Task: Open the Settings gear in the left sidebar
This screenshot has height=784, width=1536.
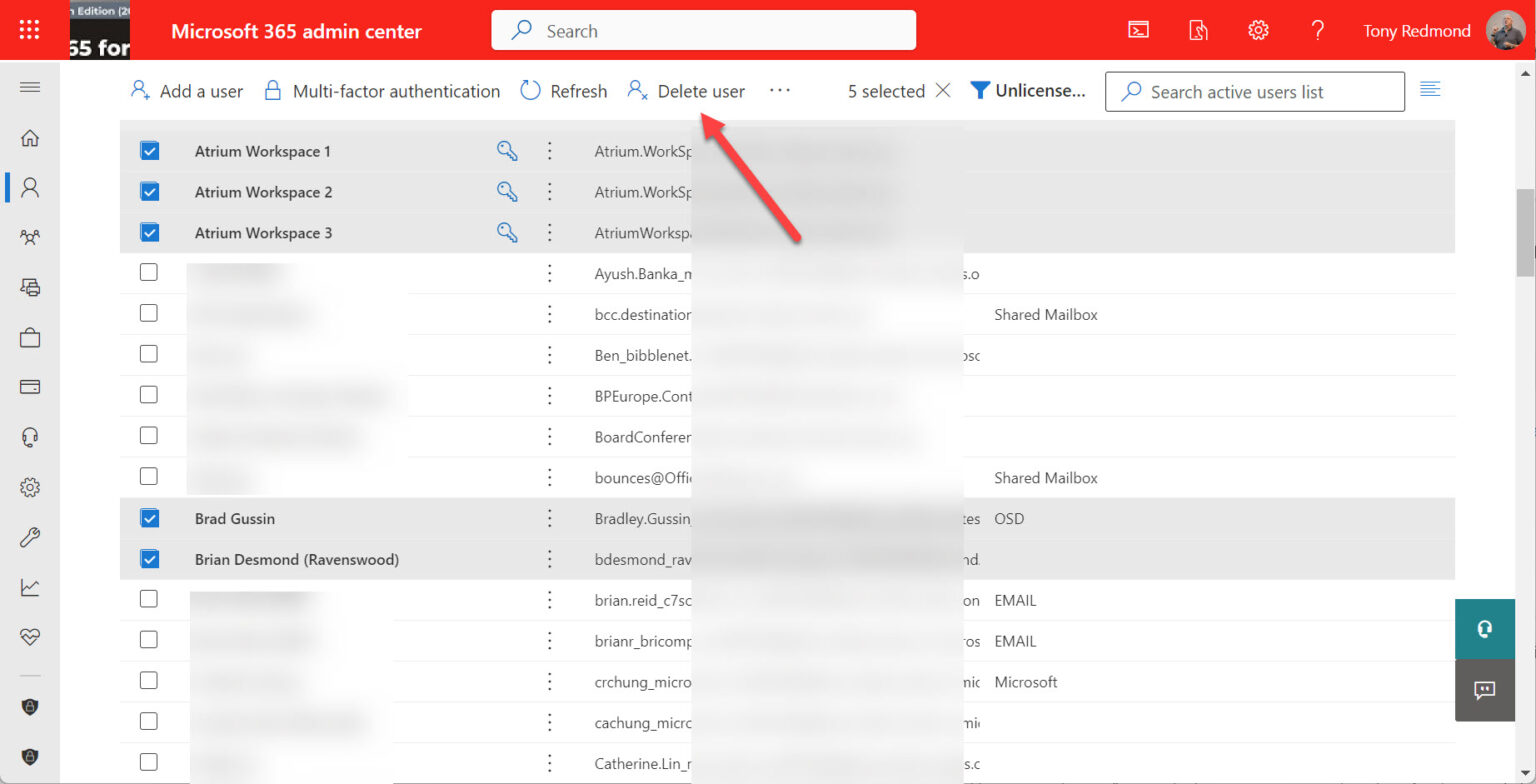Action: (30, 487)
